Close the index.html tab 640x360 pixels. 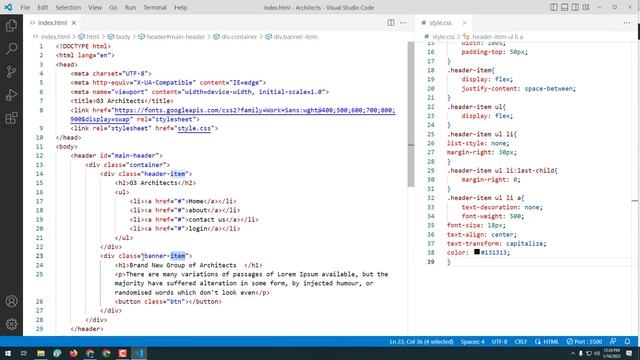click(x=74, y=23)
